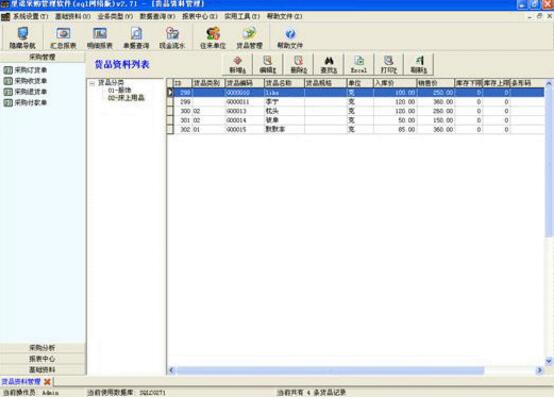Click the 360.00 price in the ID 302 row
554x398 pixels.
[435, 129]
